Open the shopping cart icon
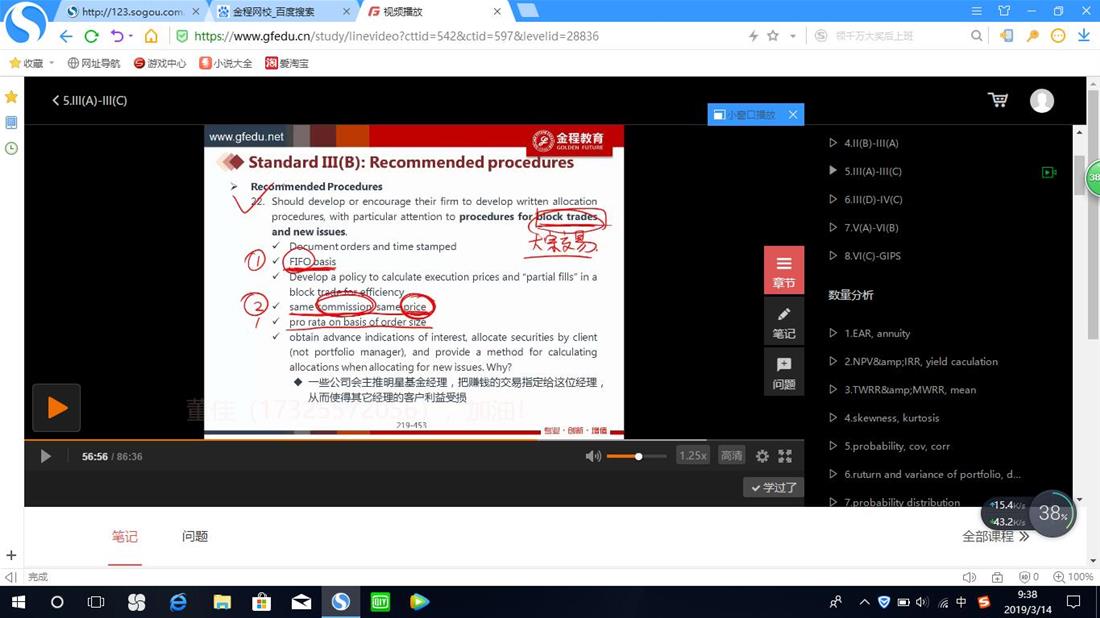Screen dimensions: 1100x618 tap(998, 100)
